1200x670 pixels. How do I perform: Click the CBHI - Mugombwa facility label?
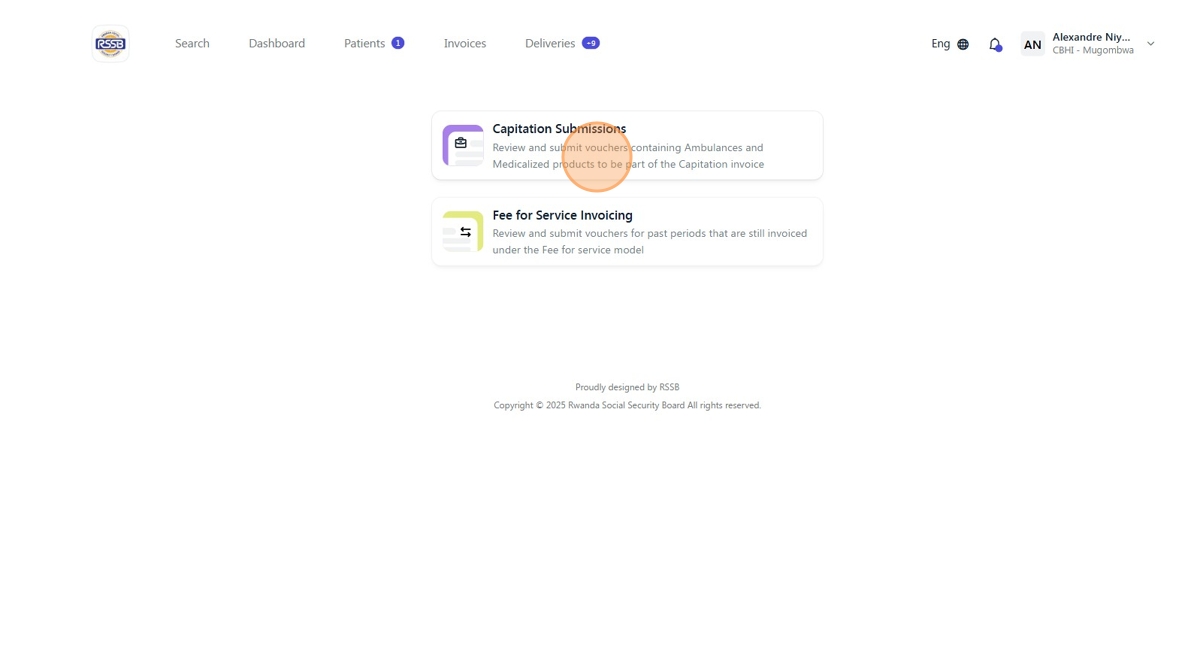pyautogui.click(x=1093, y=51)
